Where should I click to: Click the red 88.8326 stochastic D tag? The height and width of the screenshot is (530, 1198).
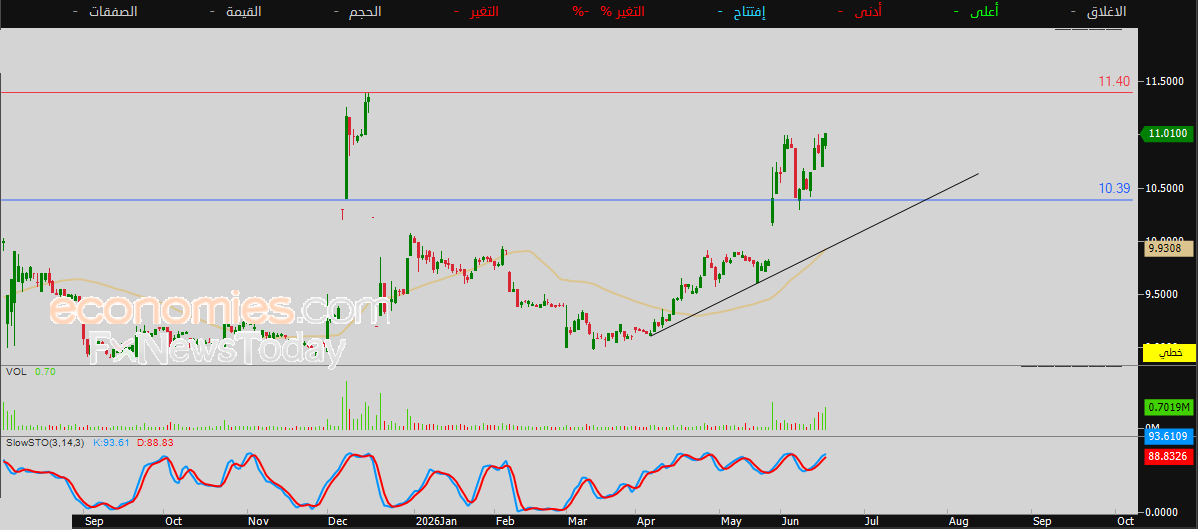(1169, 456)
